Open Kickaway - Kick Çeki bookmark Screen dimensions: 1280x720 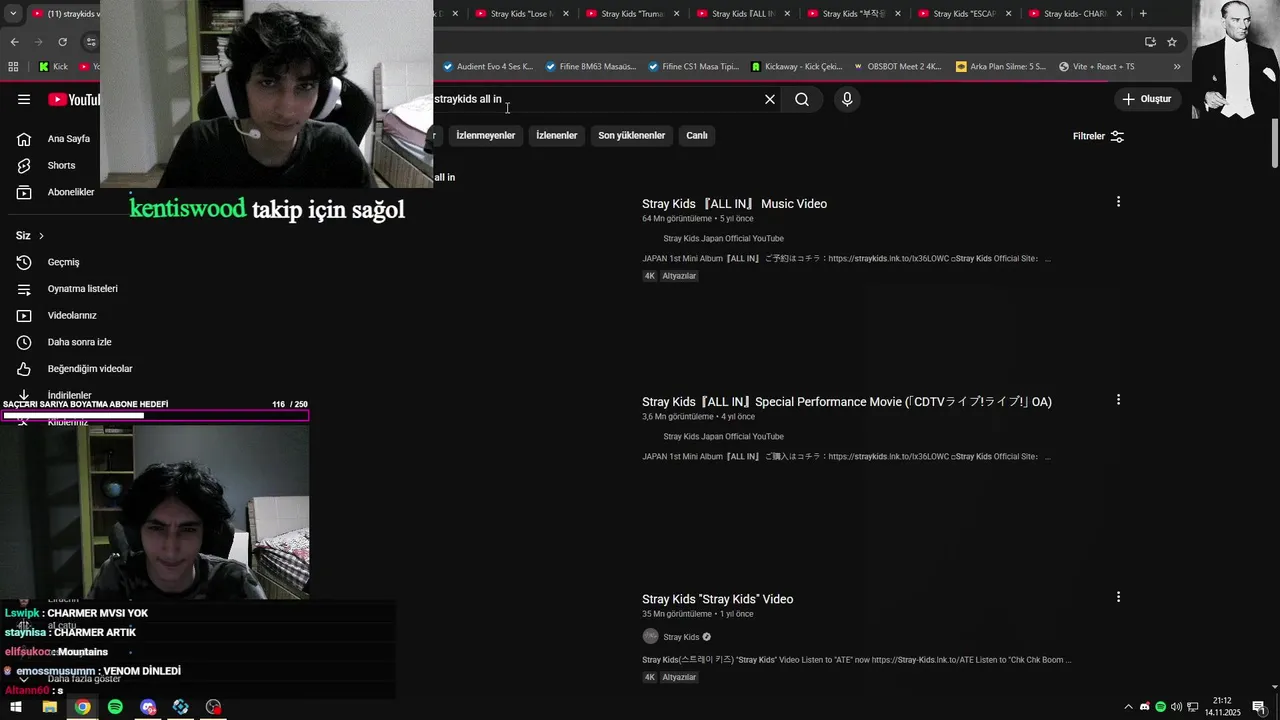797,67
